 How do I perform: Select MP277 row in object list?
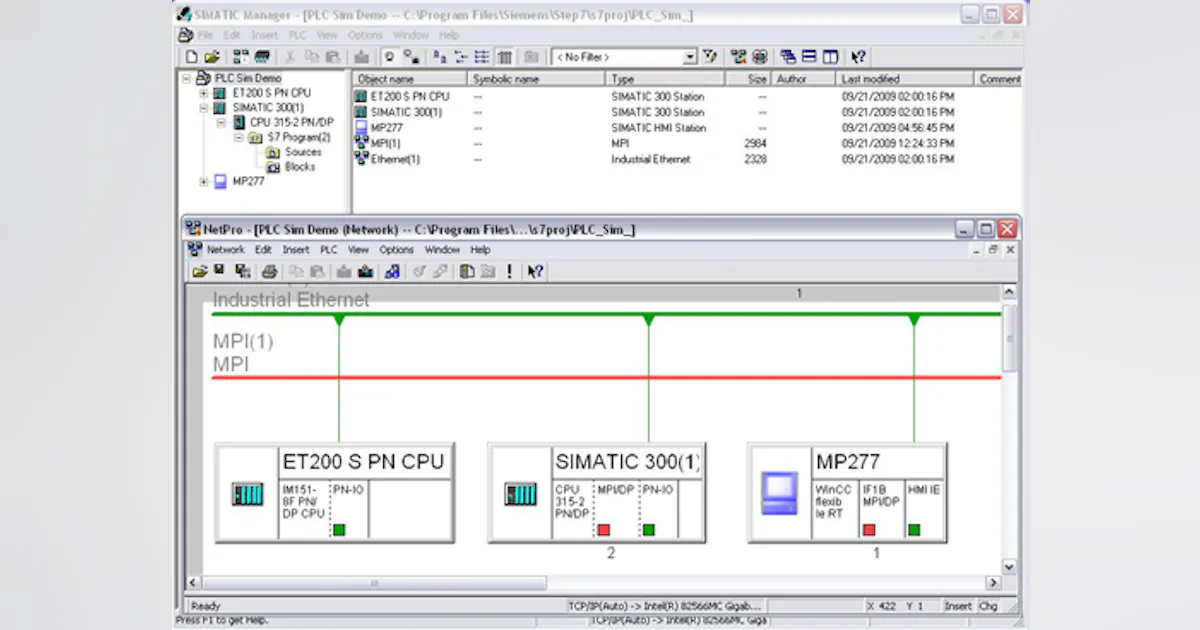(688, 128)
